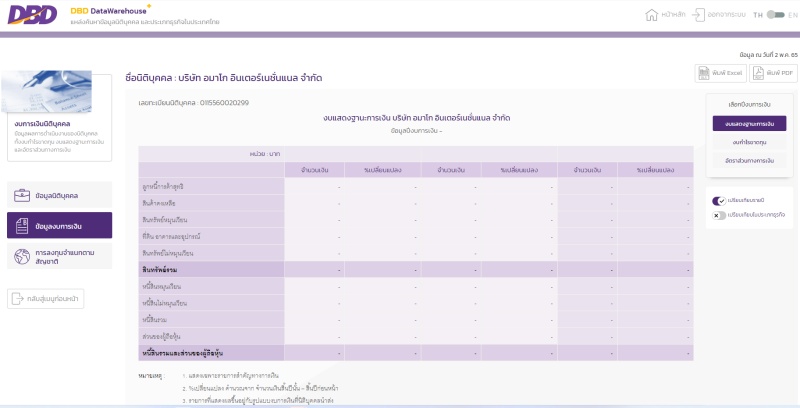Click the PDF document icon
This screenshot has height=408, width=800.
761,73
